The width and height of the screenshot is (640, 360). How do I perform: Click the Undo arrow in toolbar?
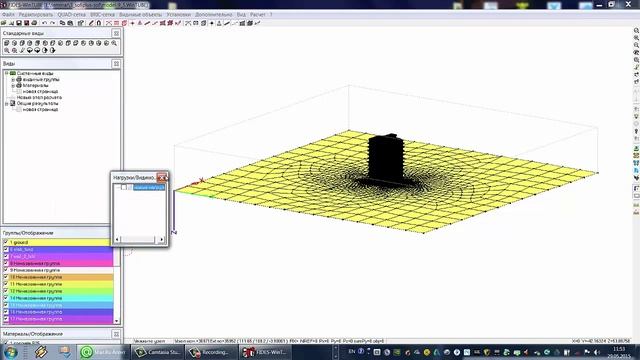coord(44,23)
